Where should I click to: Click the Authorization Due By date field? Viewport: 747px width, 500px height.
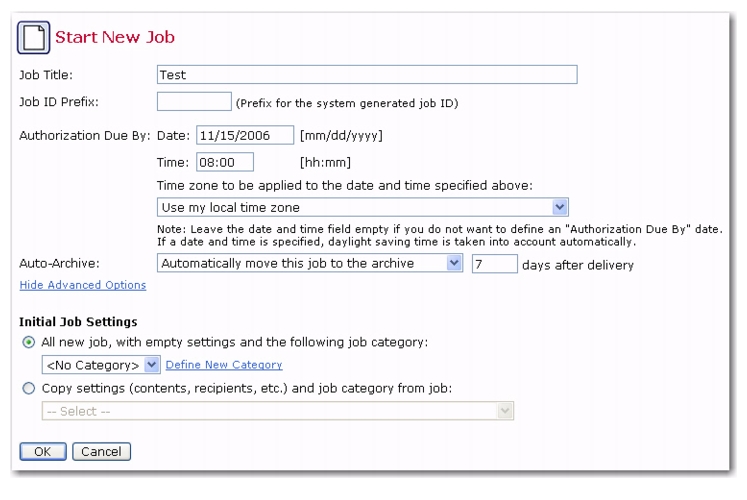point(245,135)
